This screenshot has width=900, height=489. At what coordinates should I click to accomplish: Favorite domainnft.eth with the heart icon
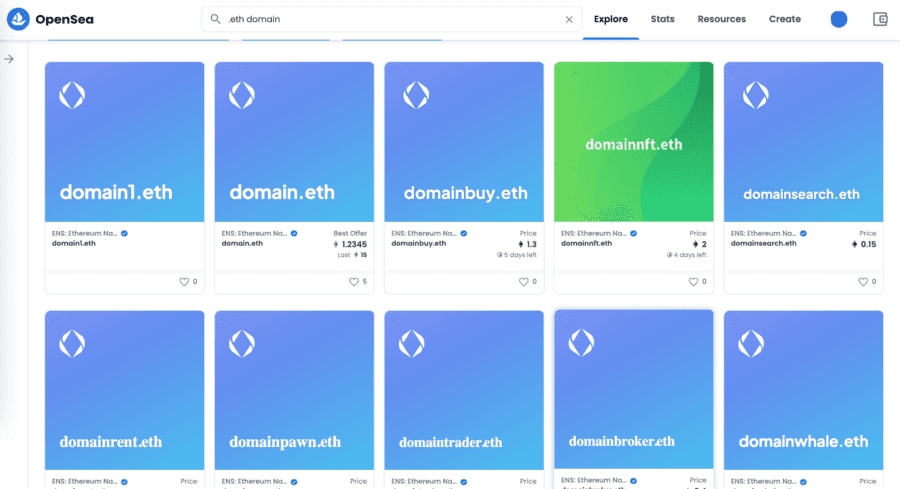point(693,282)
